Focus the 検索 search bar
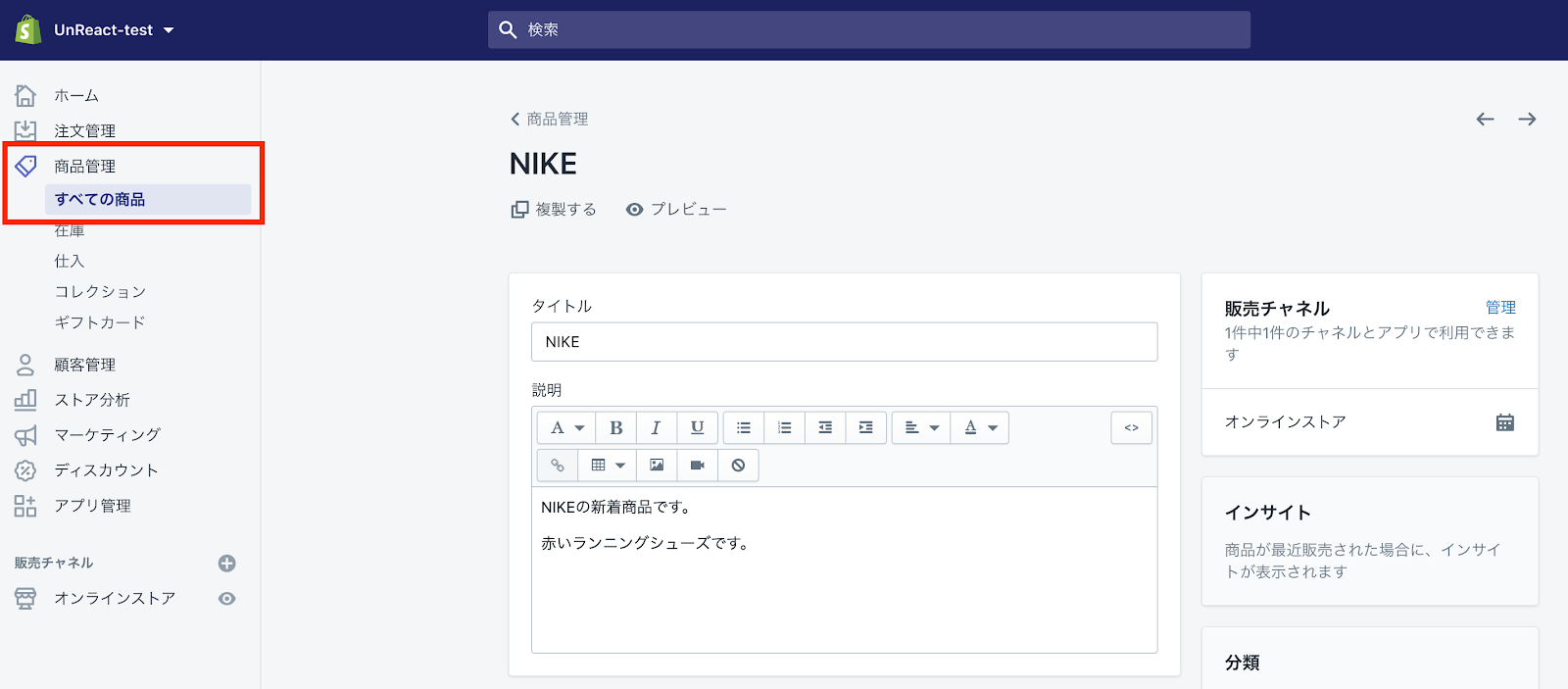 coord(868,29)
